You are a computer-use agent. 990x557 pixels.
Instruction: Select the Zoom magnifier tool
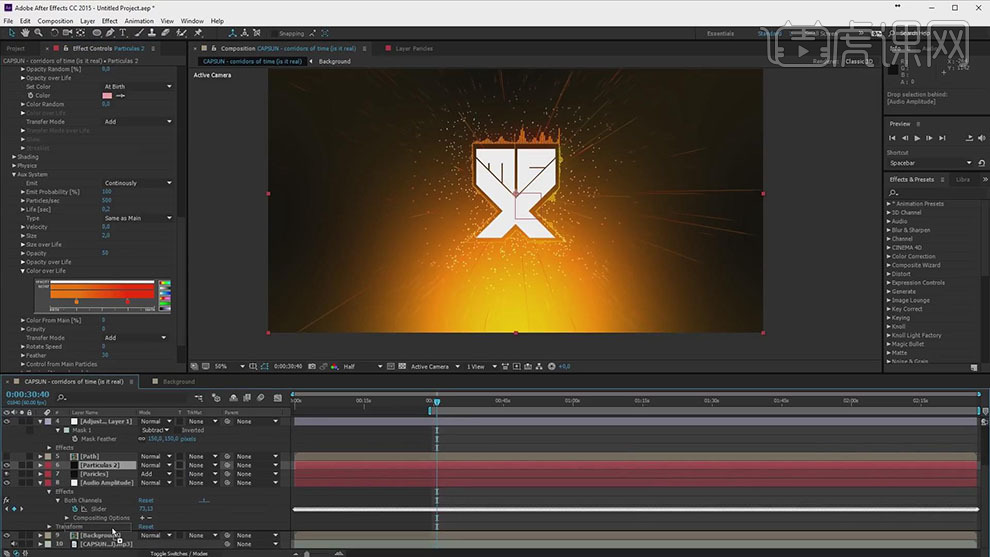(x=37, y=33)
